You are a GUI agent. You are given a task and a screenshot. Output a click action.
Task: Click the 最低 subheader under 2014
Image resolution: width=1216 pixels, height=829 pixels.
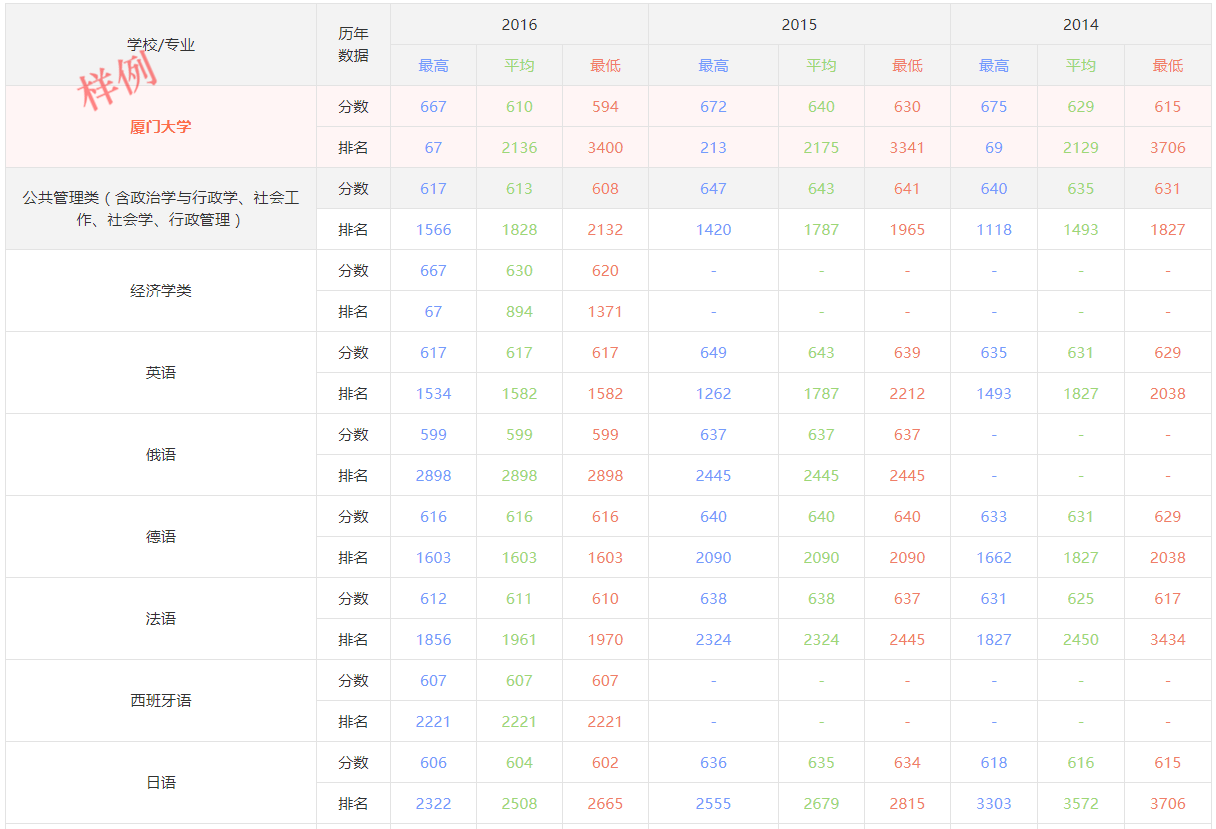(x=1167, y=66)
